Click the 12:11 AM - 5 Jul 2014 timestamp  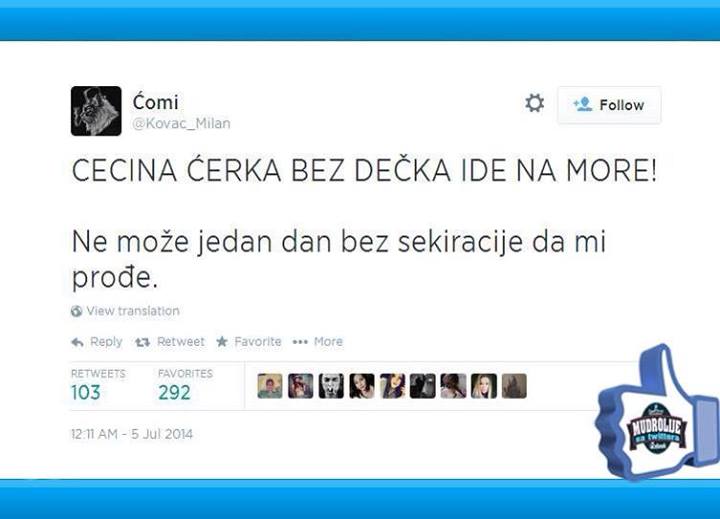132,434
